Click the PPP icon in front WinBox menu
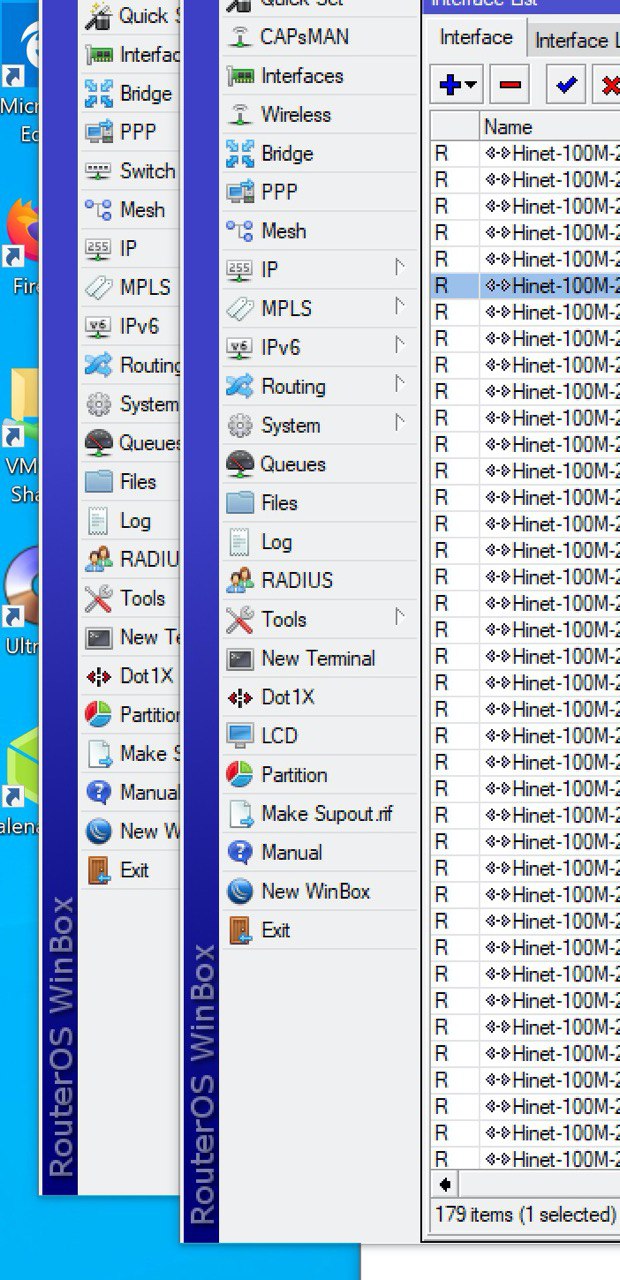 [x=240, y=192]
